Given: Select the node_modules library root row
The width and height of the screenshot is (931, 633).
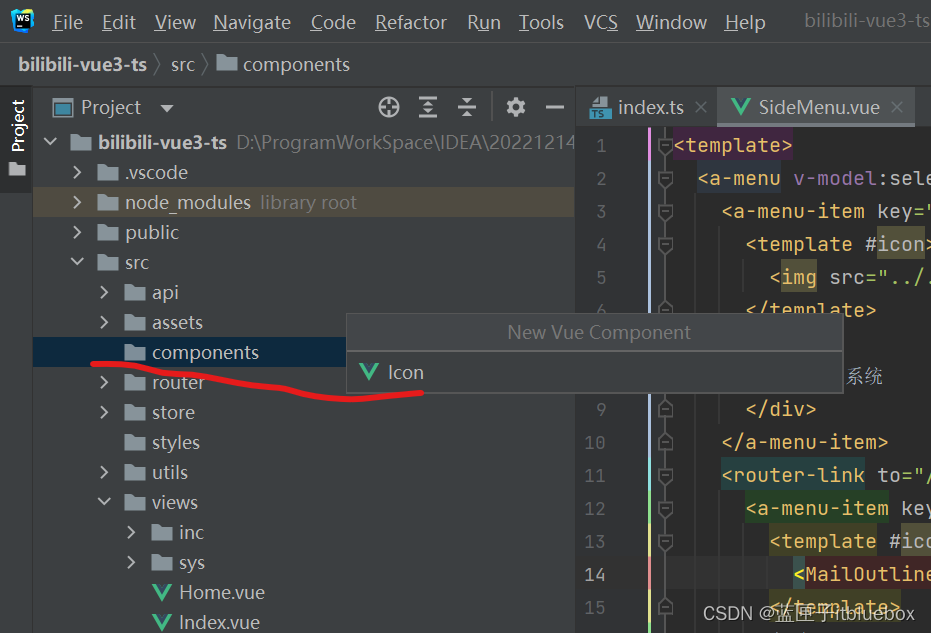Looking at the screenshot, I should click(x=303, y=202).
